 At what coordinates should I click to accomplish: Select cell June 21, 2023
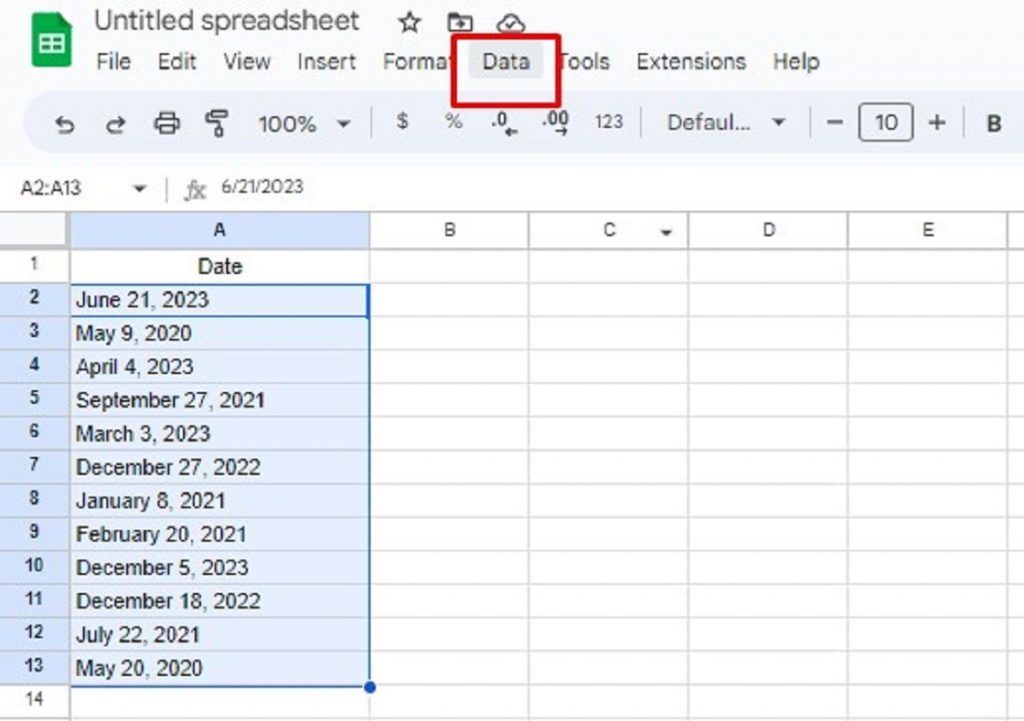pos(219,300)
